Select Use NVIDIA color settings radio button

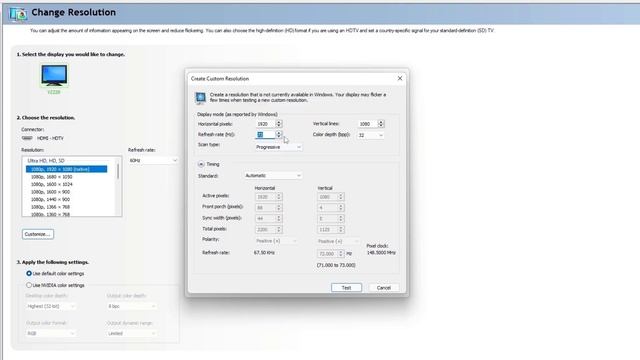(x=29, y=285)
